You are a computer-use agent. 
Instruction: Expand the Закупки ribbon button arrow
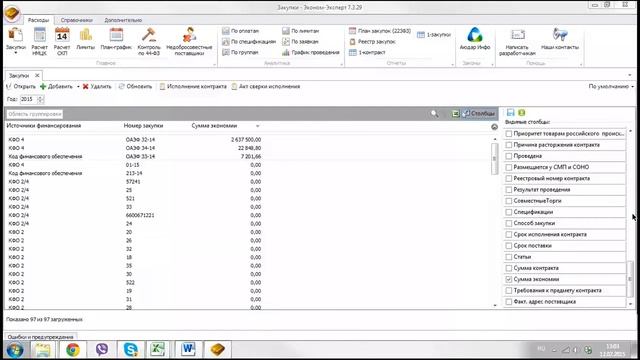tap(16, 53)
